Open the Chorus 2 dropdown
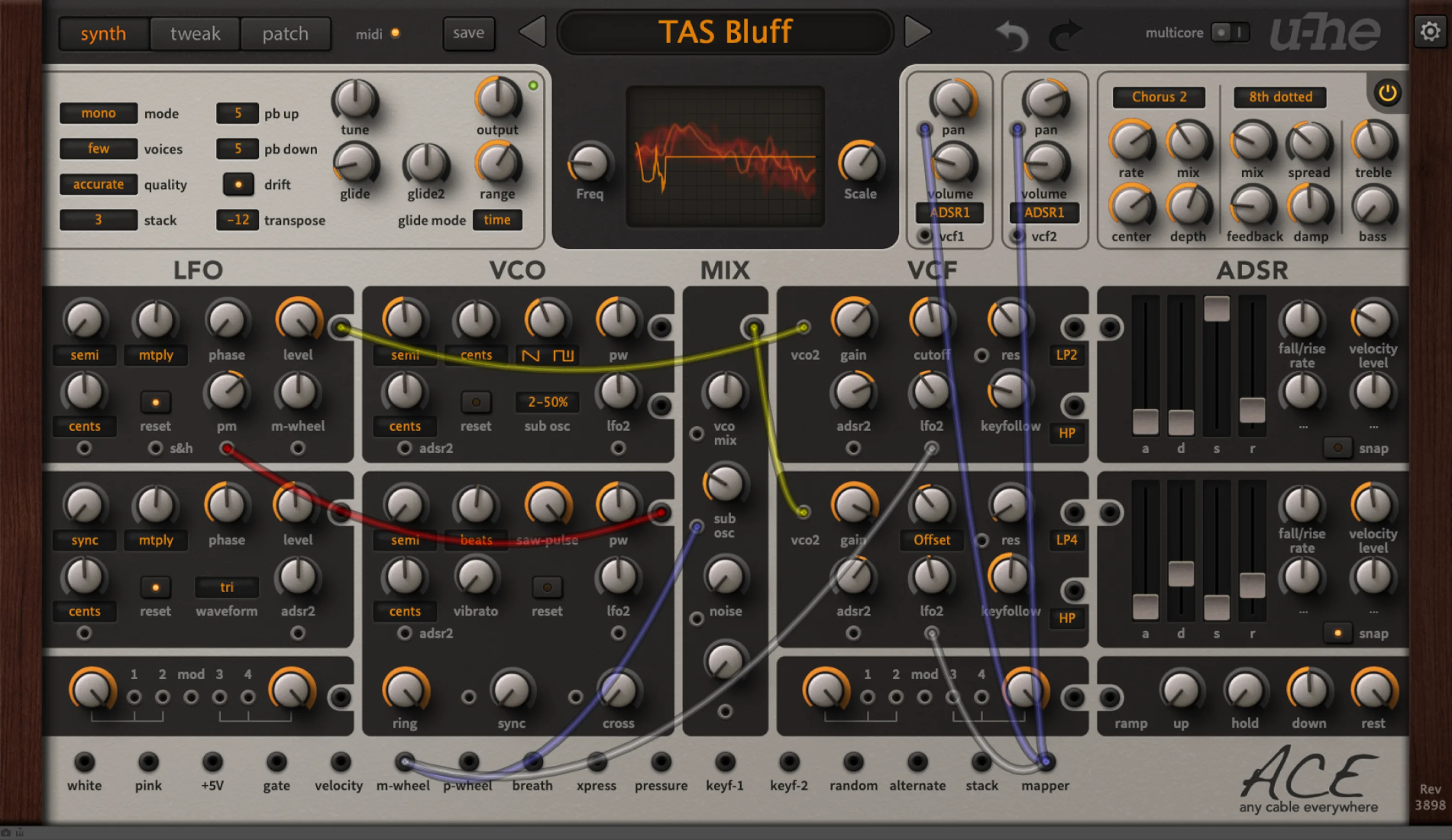This screenshot has width=1452, height=840. click(x=1158, y=97)
